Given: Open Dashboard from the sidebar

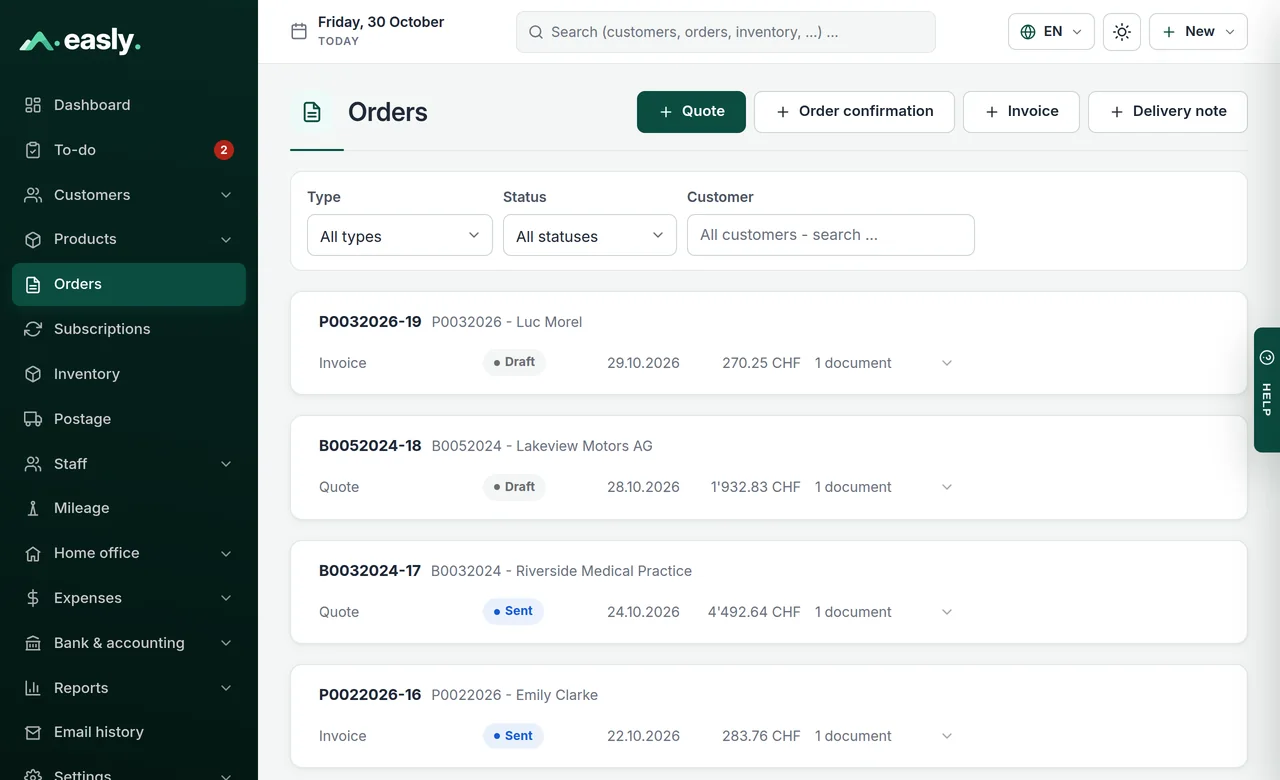Looking at the screenshot, I should point(129,105).
